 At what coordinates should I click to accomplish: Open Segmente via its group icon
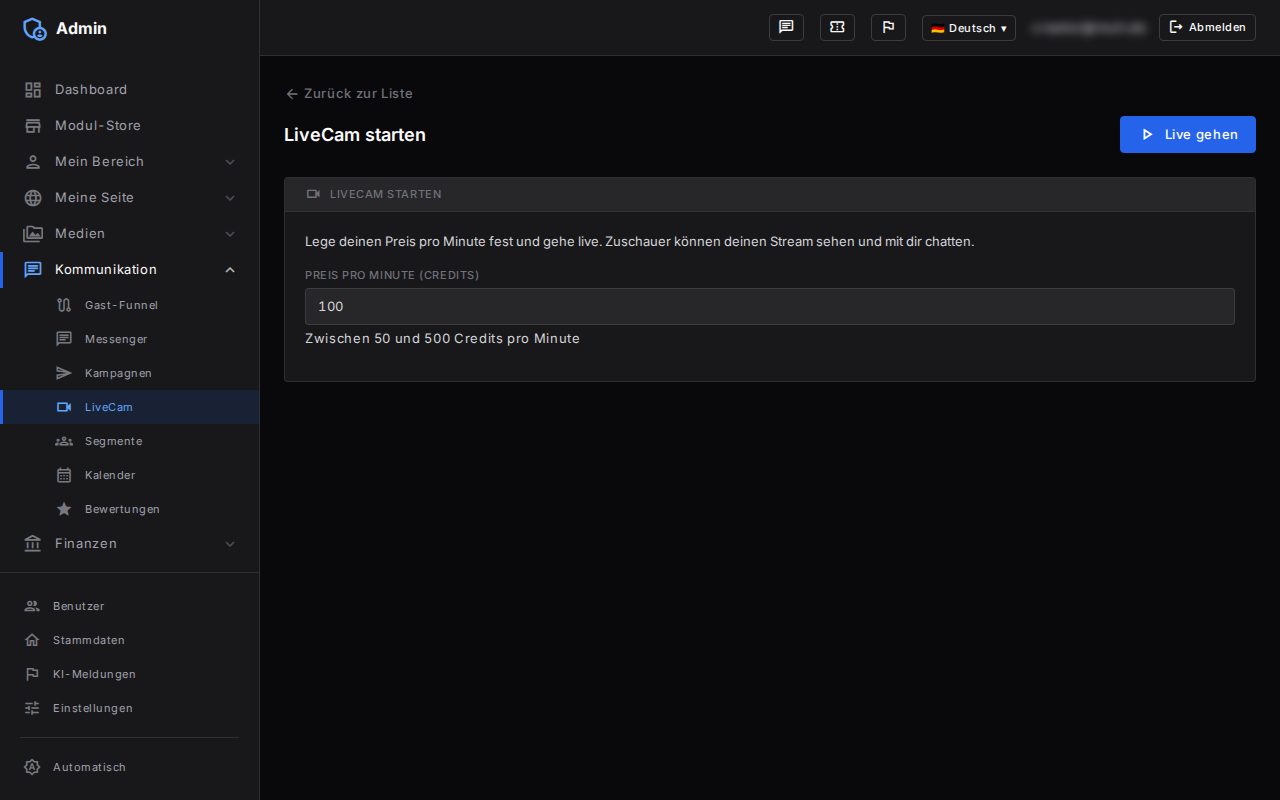64,441
